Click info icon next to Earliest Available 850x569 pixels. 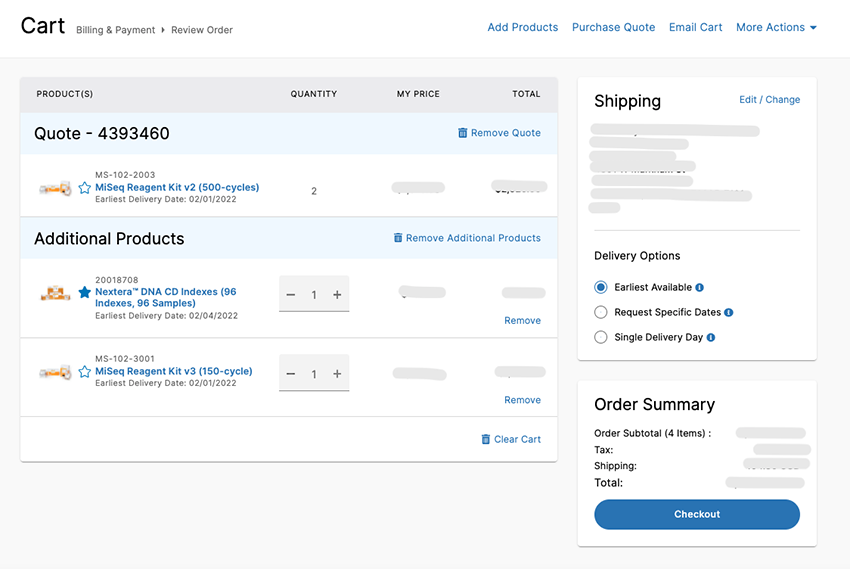(700, 288)
